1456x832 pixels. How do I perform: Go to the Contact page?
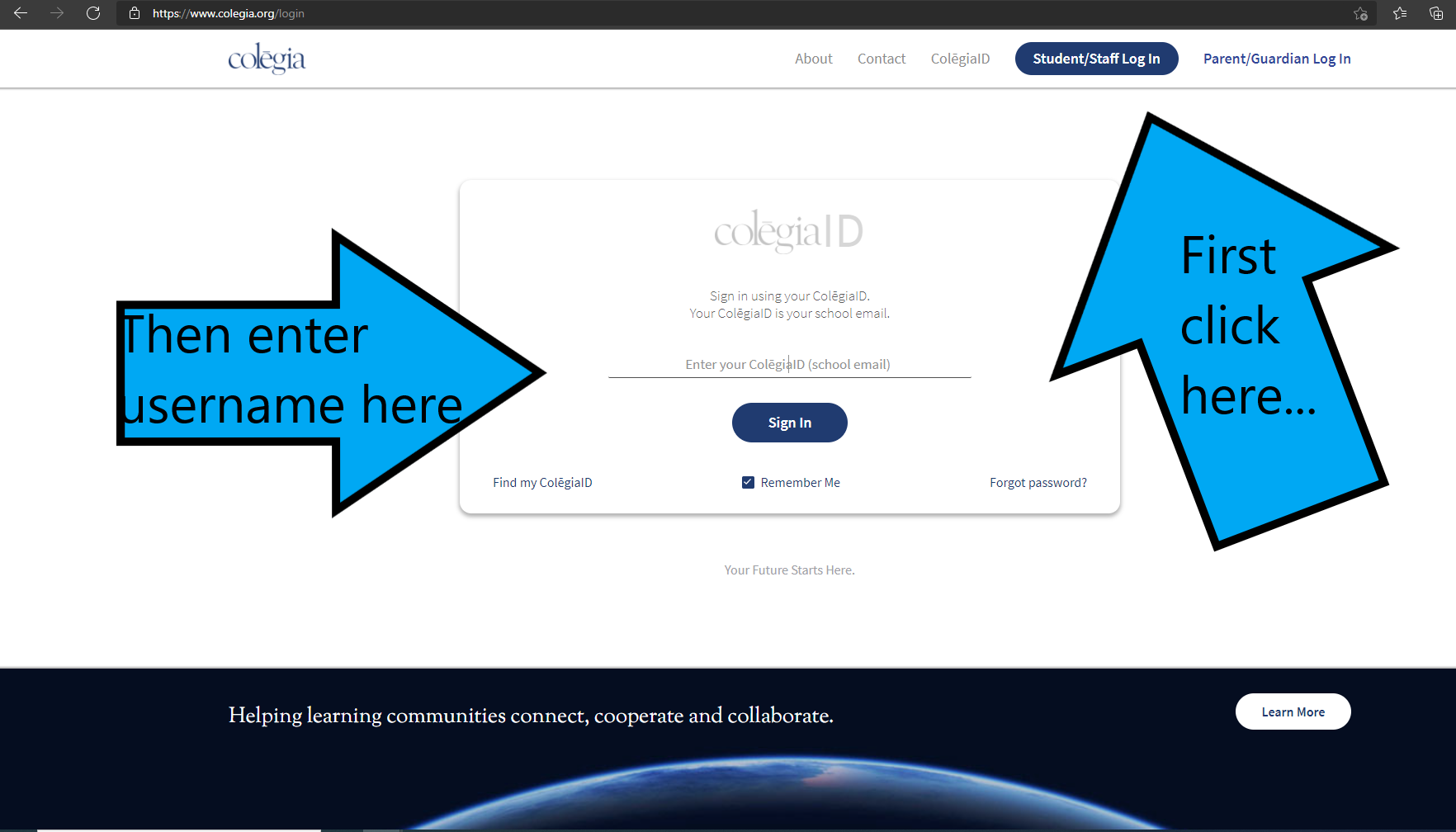[881, 59]
